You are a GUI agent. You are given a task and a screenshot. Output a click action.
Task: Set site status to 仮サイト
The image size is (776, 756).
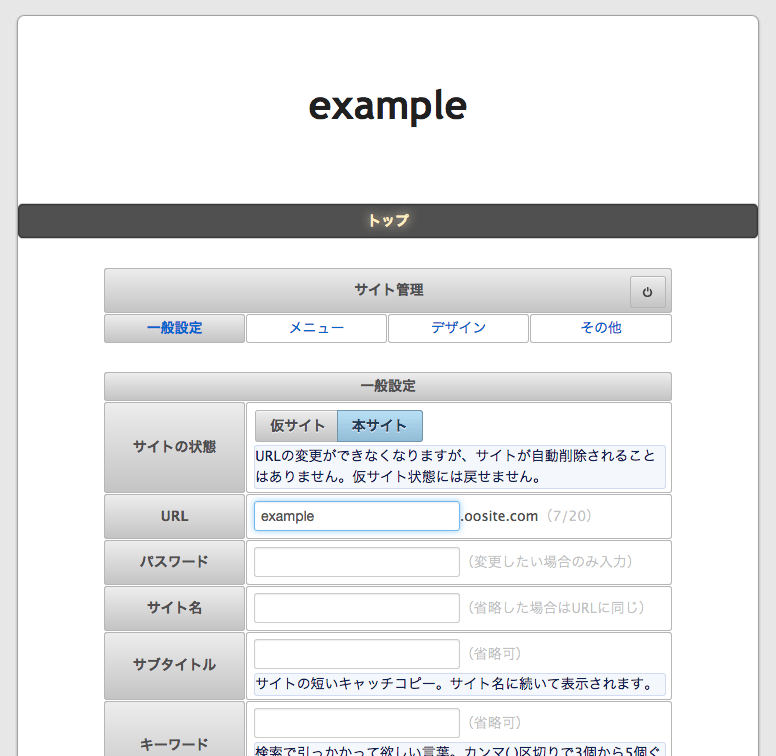pos(297,426)
